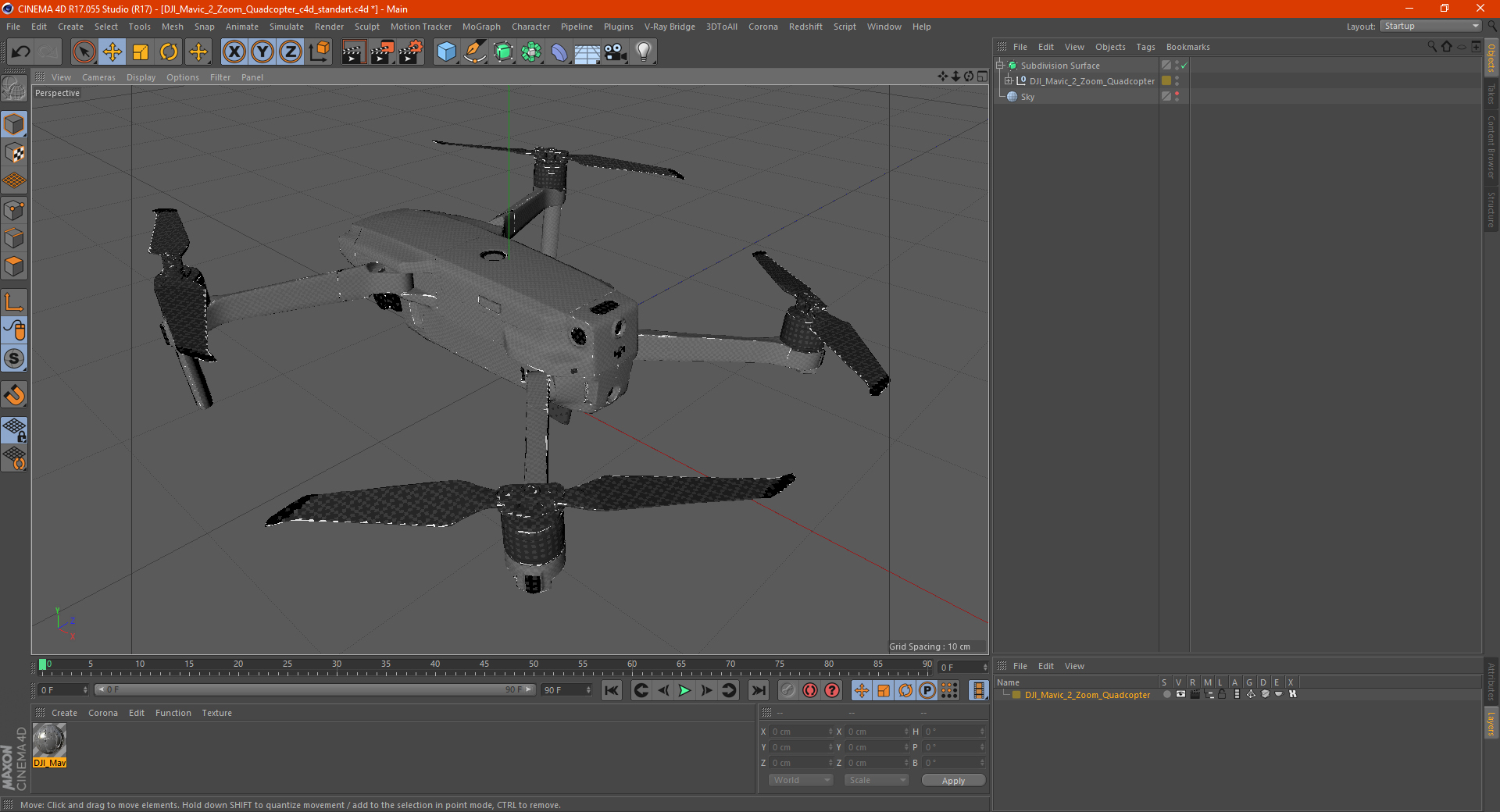
Task: Go to start of animation
Action: (612, 690)
